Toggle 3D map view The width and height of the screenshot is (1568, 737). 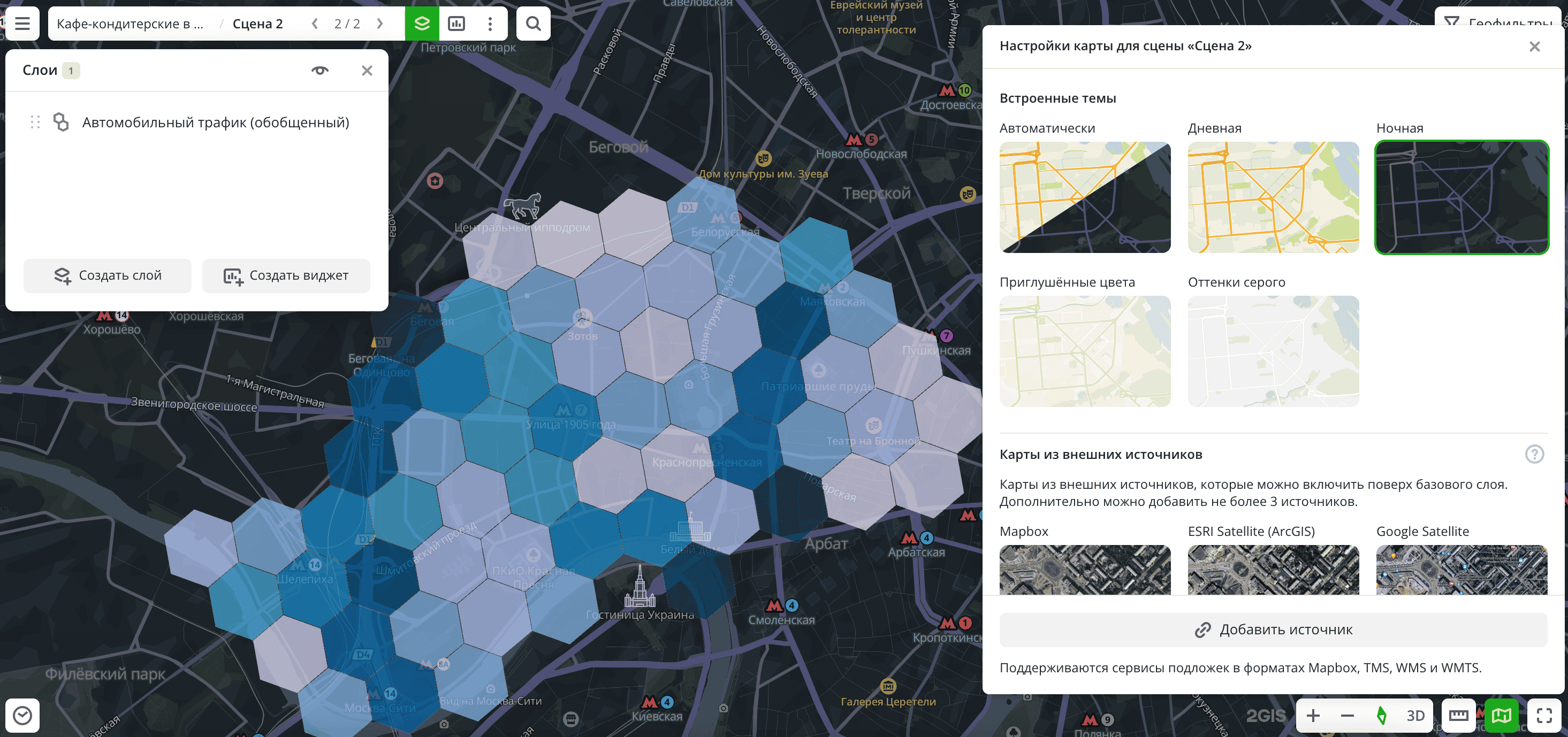point(1415,715)
